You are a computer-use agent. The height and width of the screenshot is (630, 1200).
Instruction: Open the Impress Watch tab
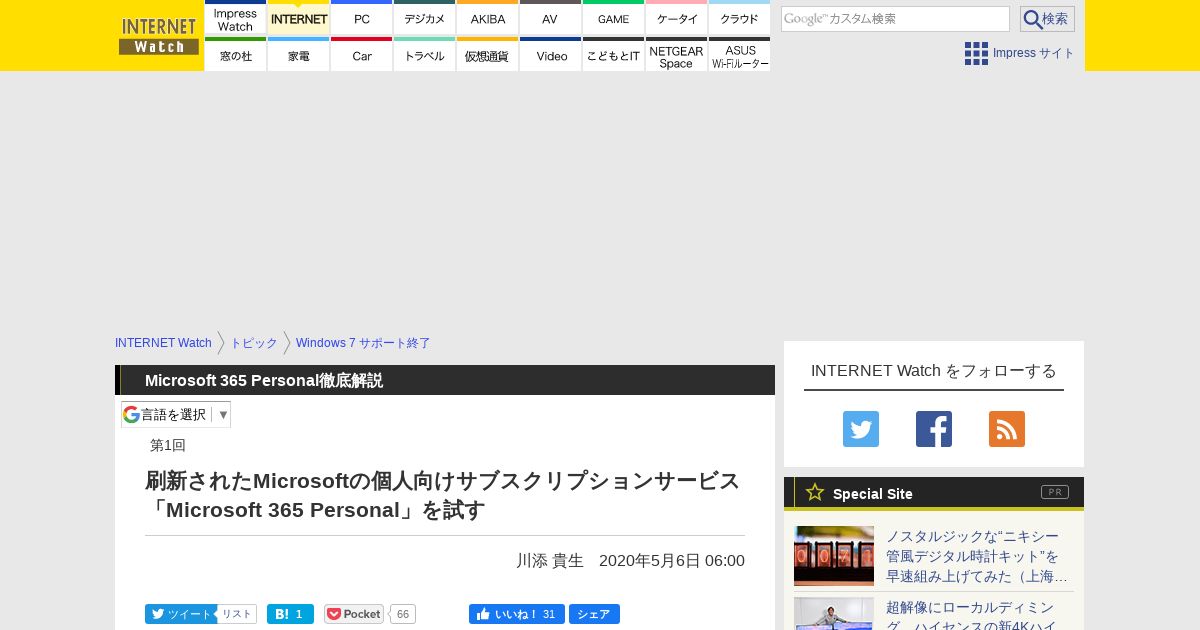click(235, 18)
